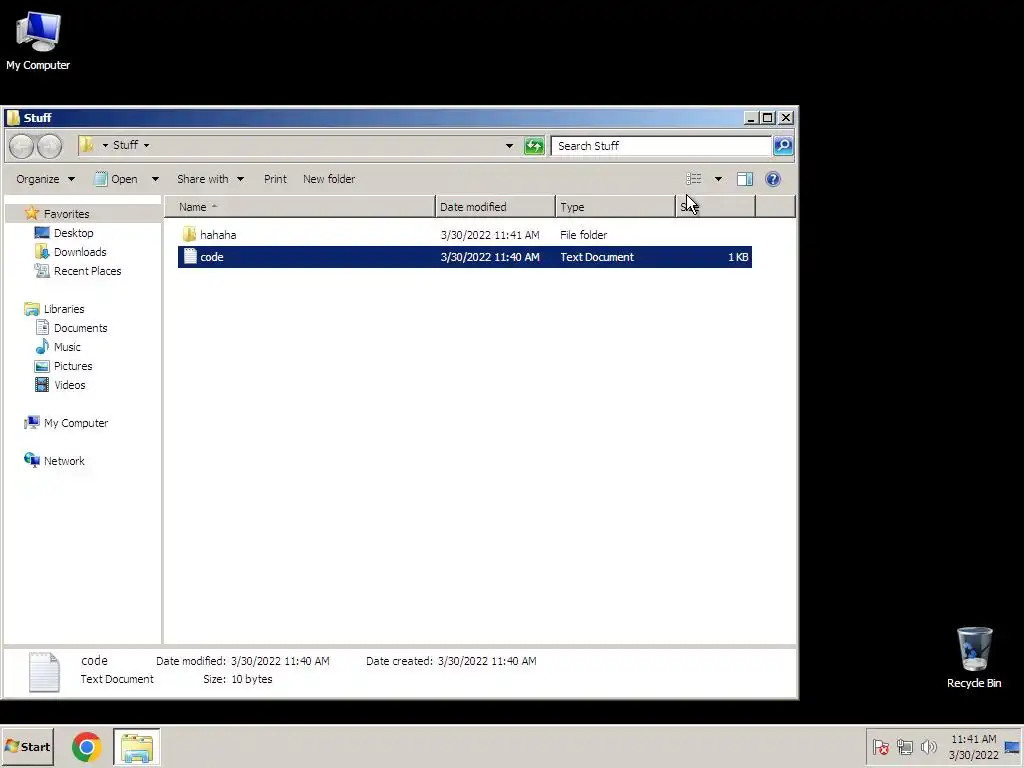
Task: Sort by the Type column header
Action: [x=615, y=207]
